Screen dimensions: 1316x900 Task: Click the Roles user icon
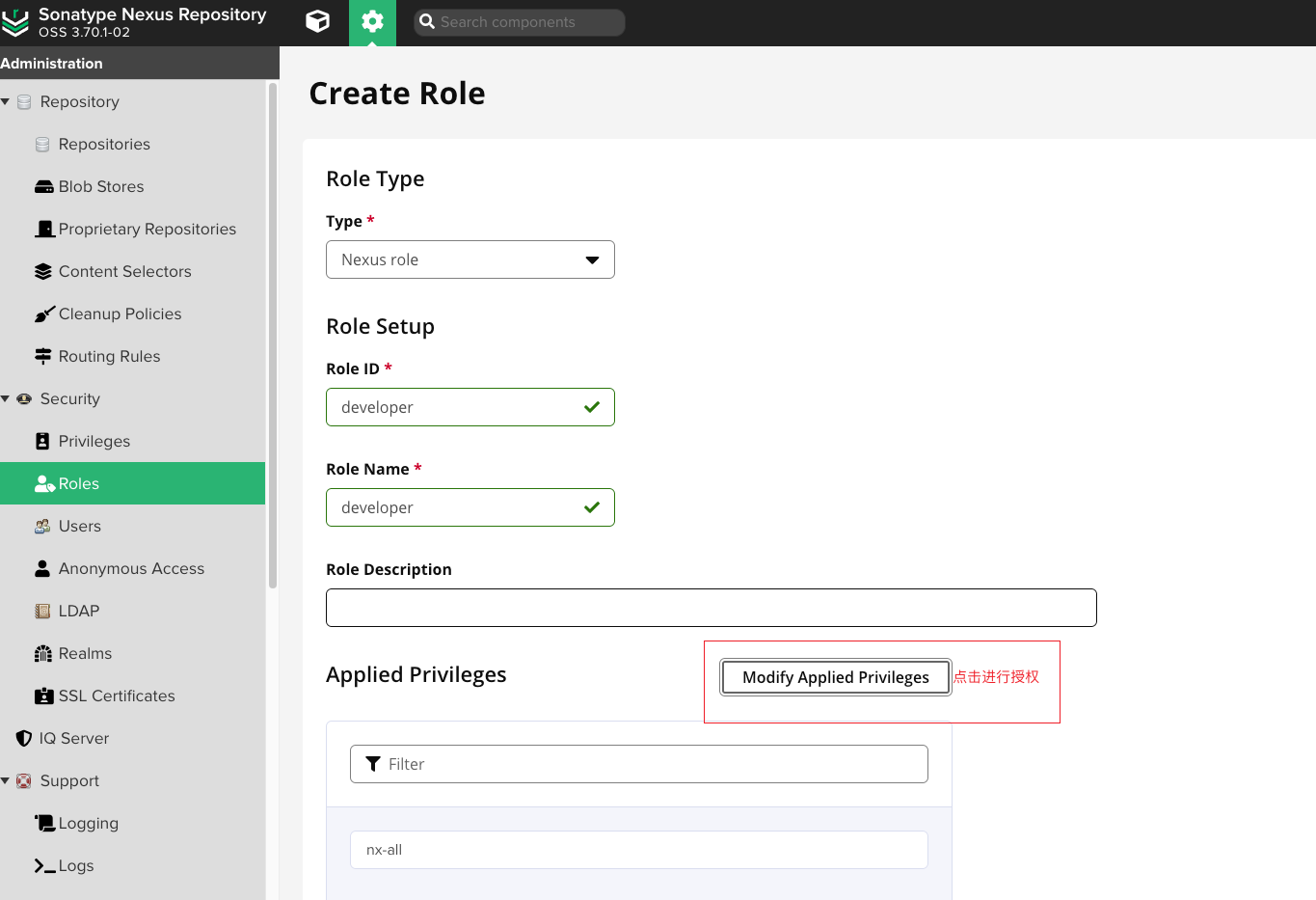pos(44,483)
